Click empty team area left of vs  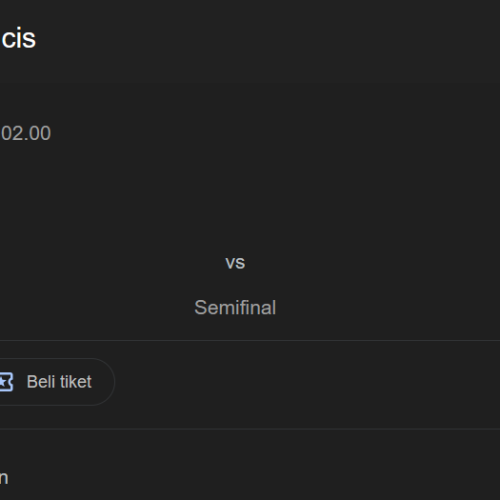(100, 263)
